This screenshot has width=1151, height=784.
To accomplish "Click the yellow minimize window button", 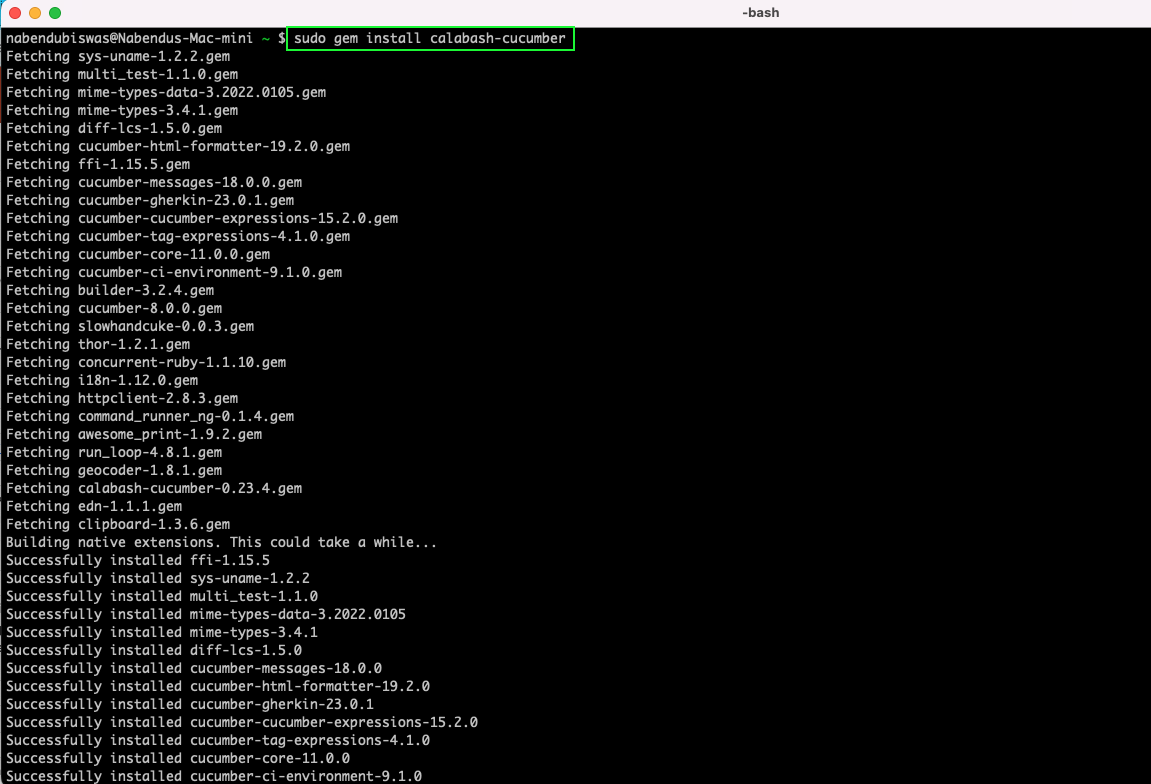I will click(35, 13).
